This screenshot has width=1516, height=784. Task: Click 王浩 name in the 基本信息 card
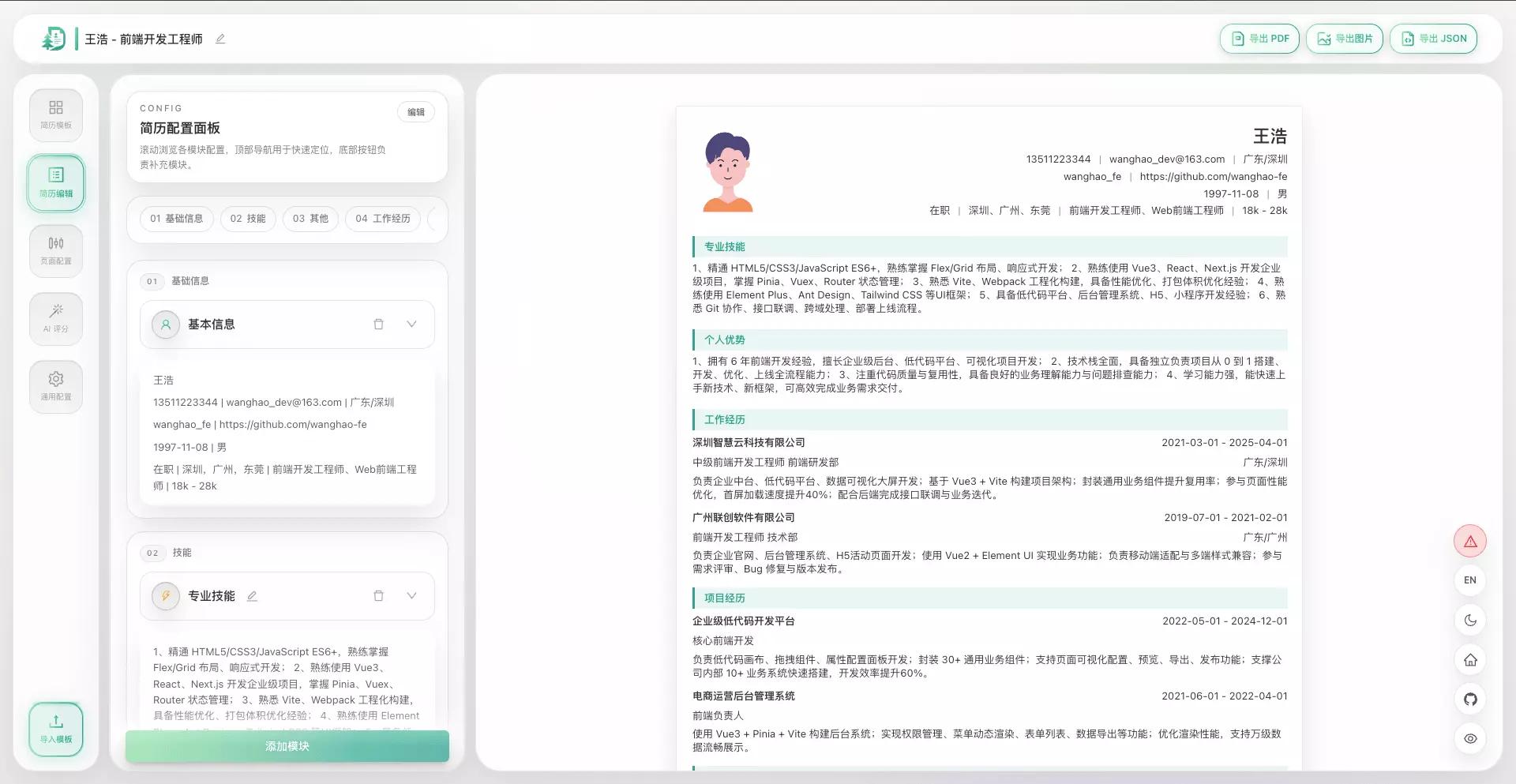163,381
